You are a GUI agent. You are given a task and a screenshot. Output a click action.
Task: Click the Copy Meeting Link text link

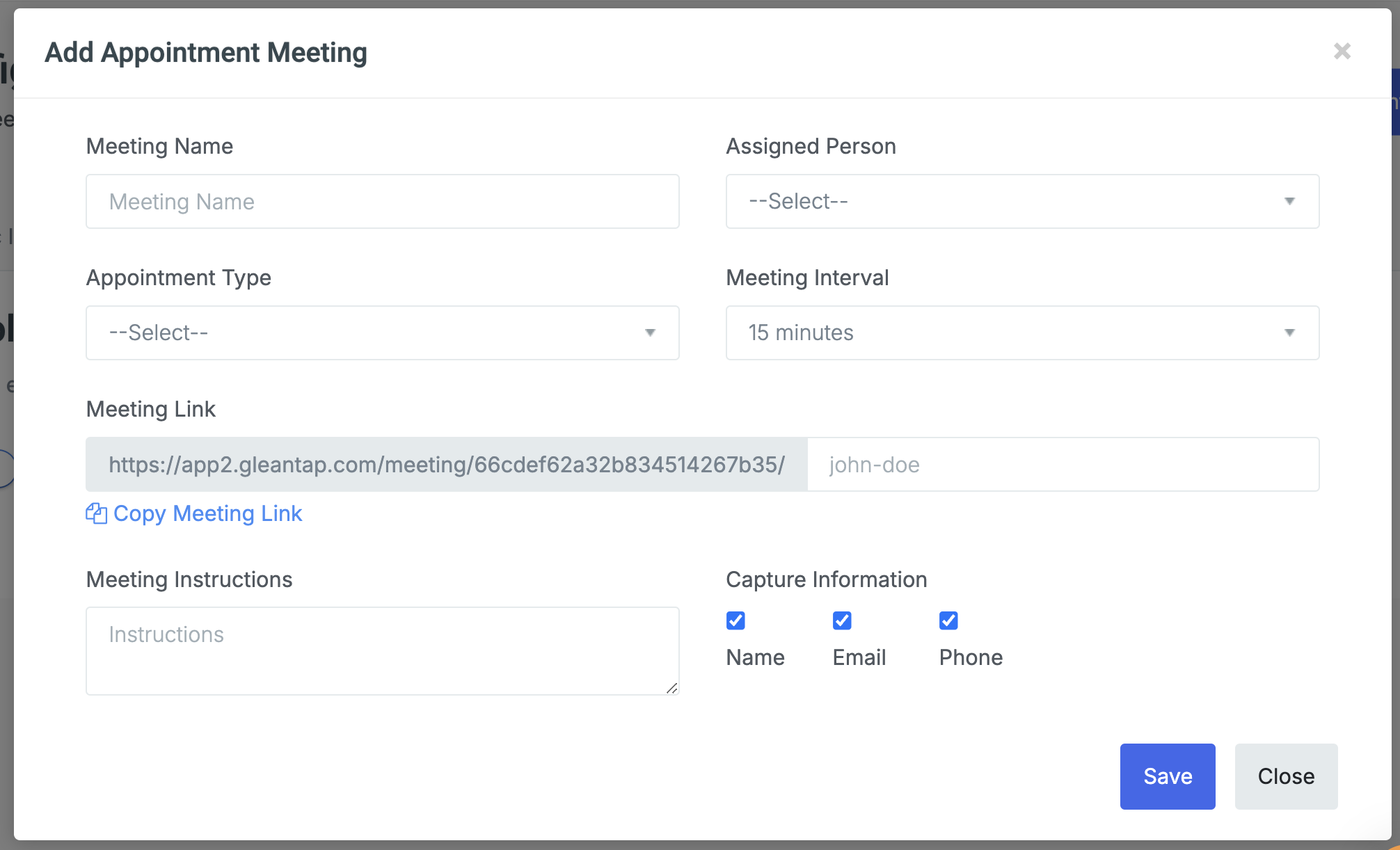pyautogui.click(x=207, y=513)
